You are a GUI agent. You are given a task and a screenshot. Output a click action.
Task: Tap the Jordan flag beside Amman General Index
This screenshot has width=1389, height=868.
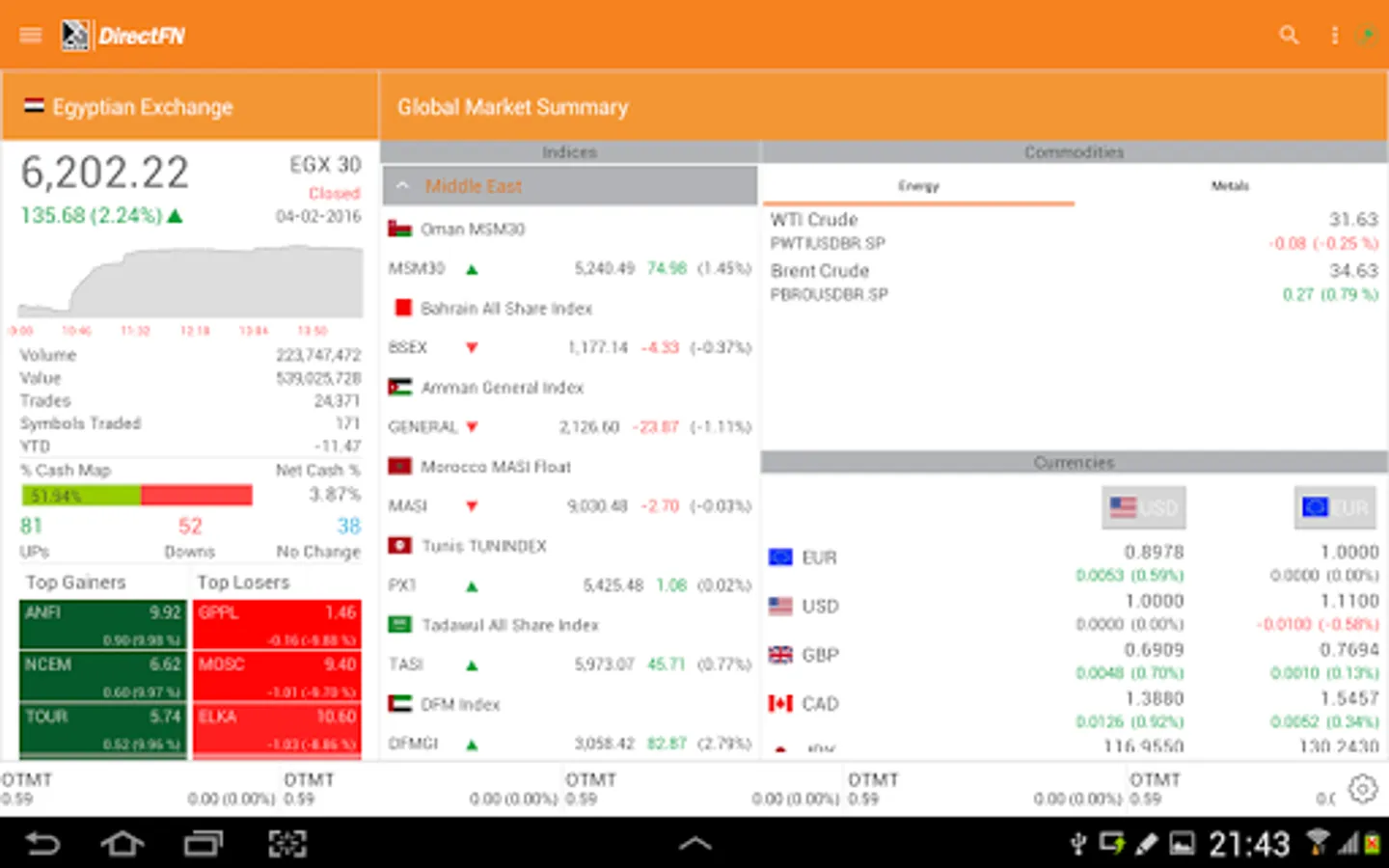click(399, 387)
